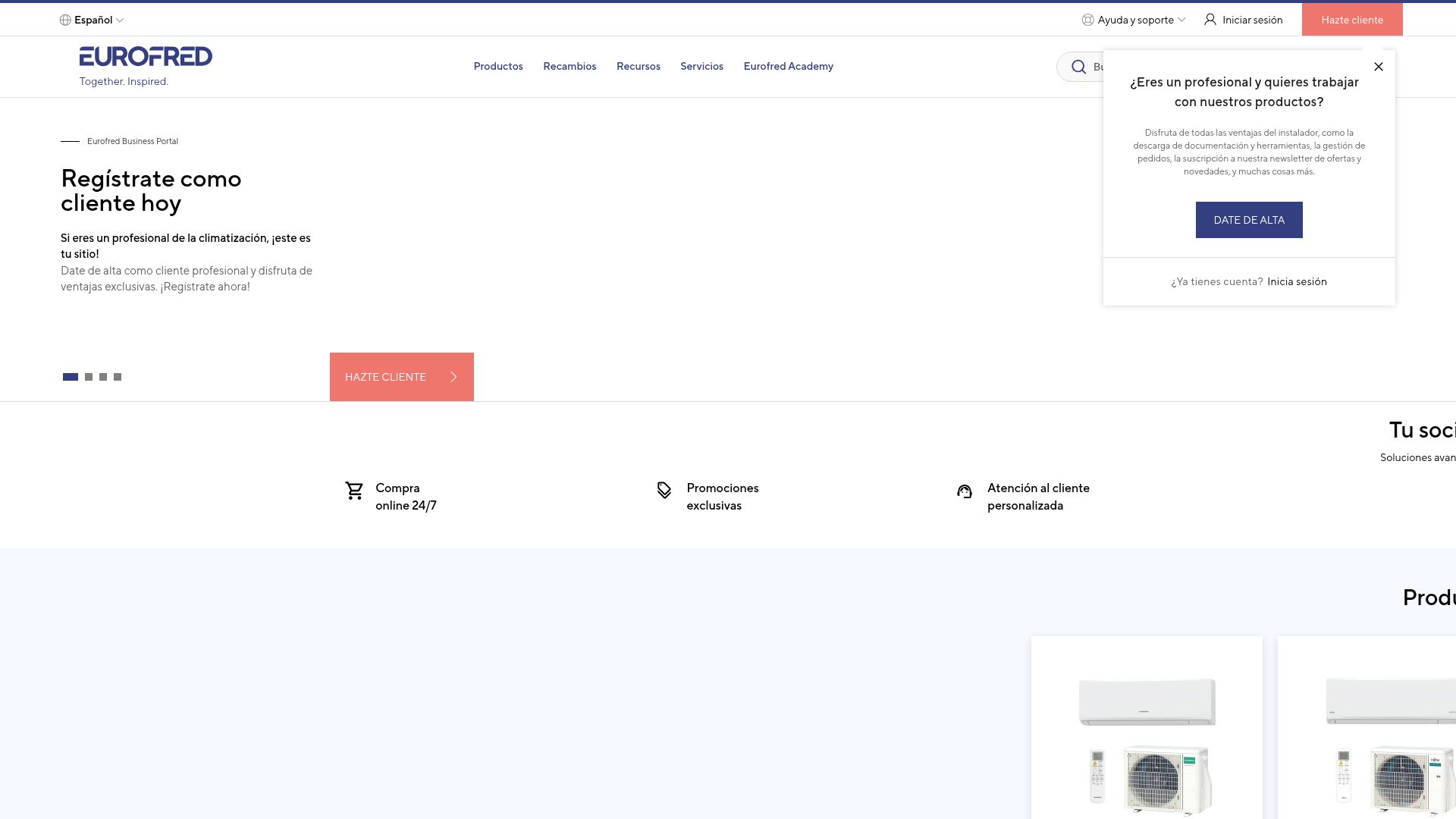Screen dimensions: 1456x819
Task: Click Atención al cliente personalizada text
Action: coord(1038,497)
